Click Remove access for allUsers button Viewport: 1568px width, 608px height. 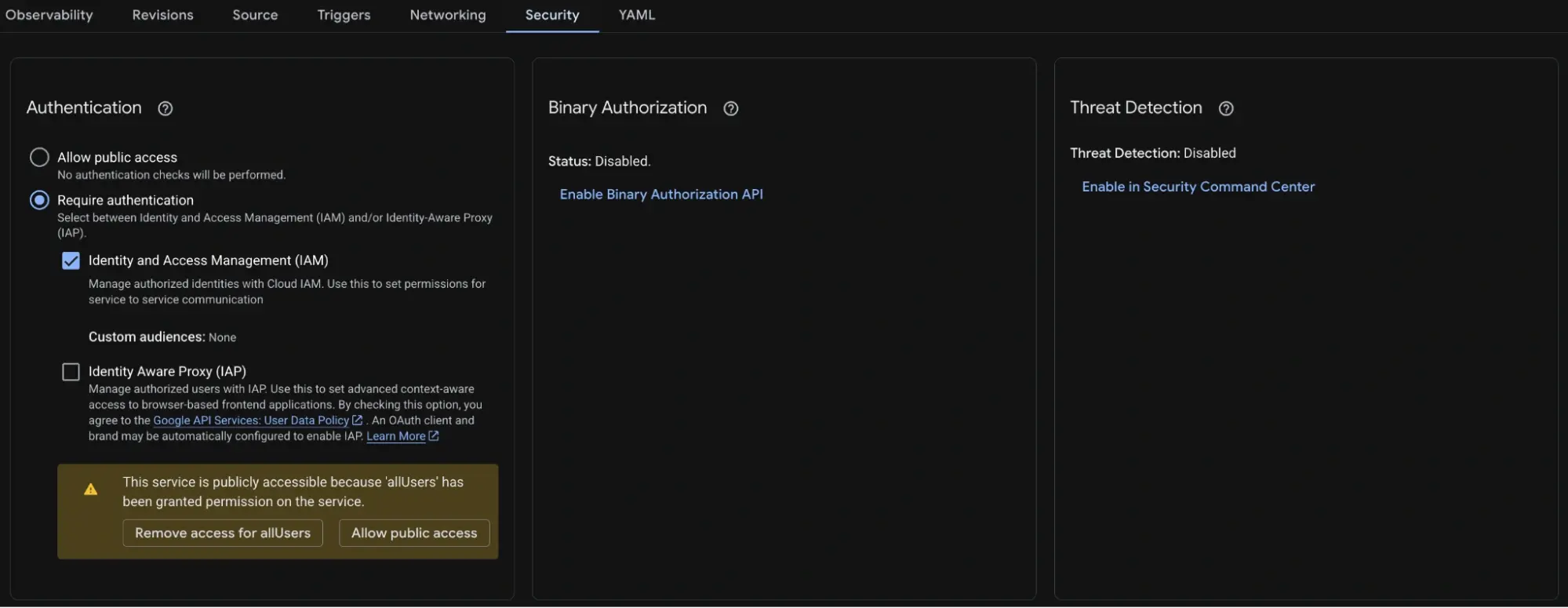click(x=223, y=533)
